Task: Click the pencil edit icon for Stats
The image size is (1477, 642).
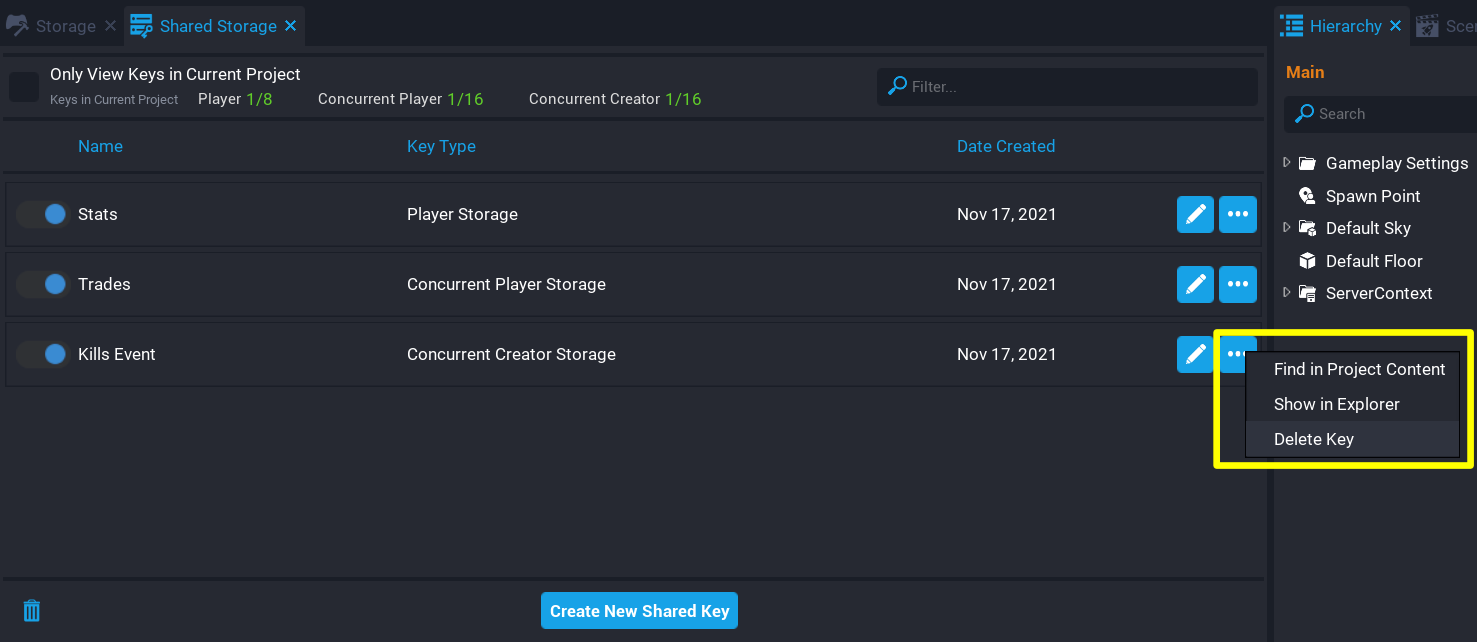Action: pyautogui.click(x=1195, y=214)
